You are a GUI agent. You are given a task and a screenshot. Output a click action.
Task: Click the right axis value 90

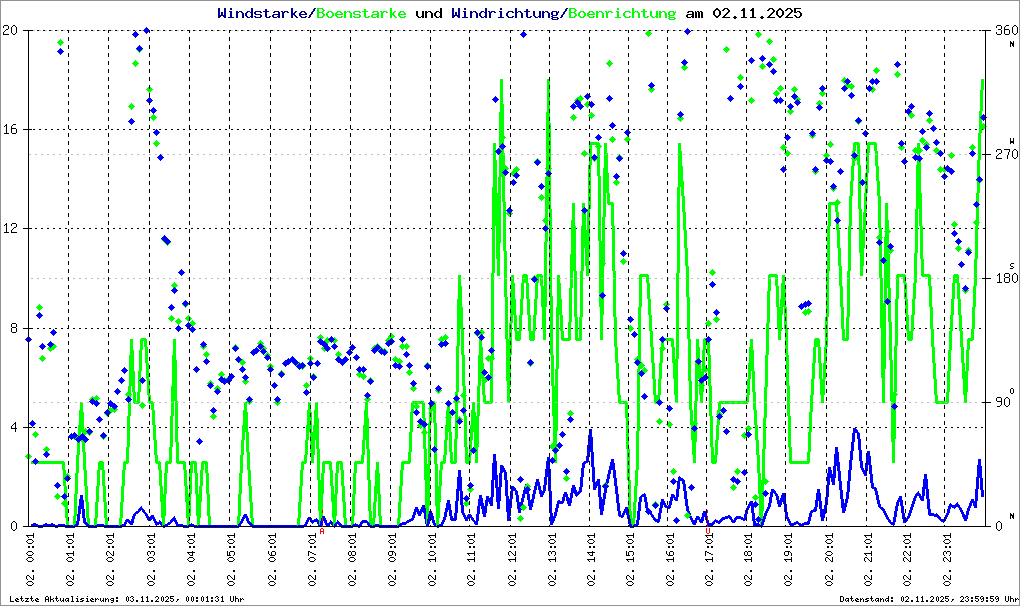pyautogui.click(x=1003, y=402)
